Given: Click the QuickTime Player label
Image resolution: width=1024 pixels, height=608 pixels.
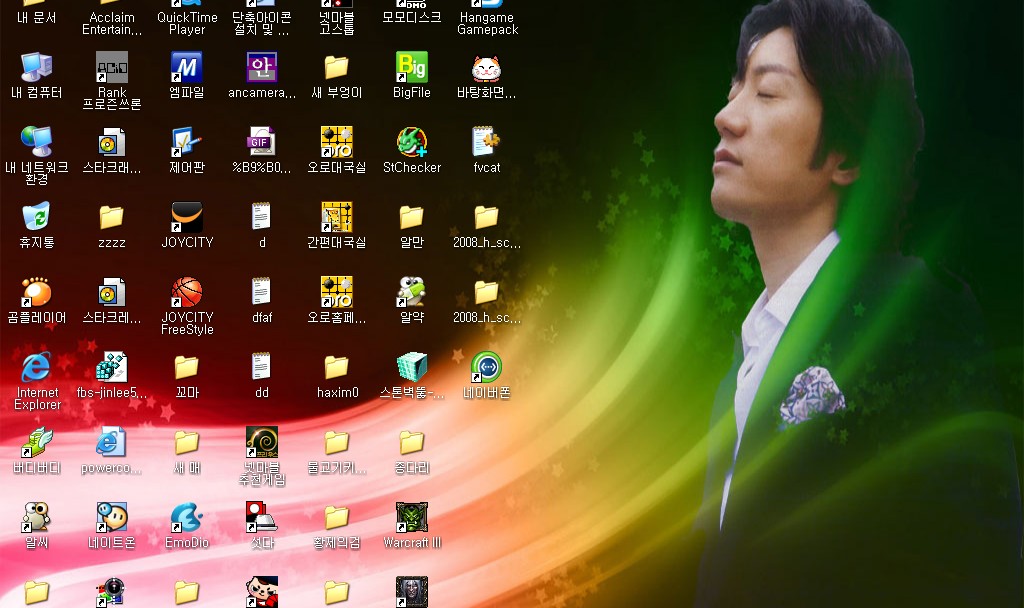Looking at the screenshot, I should (187, 24).
